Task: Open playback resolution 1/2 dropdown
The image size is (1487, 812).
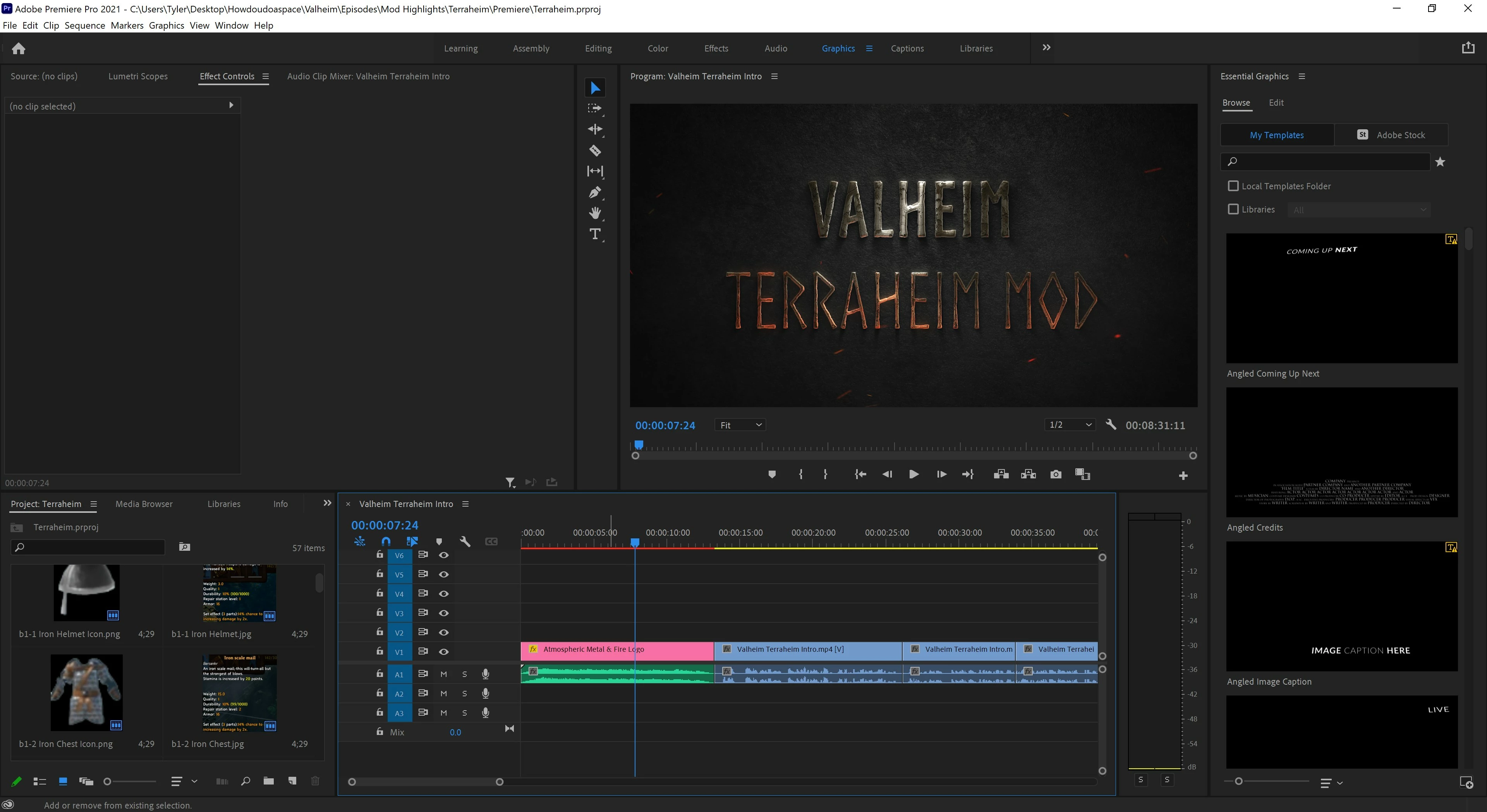Action: 1070,425
